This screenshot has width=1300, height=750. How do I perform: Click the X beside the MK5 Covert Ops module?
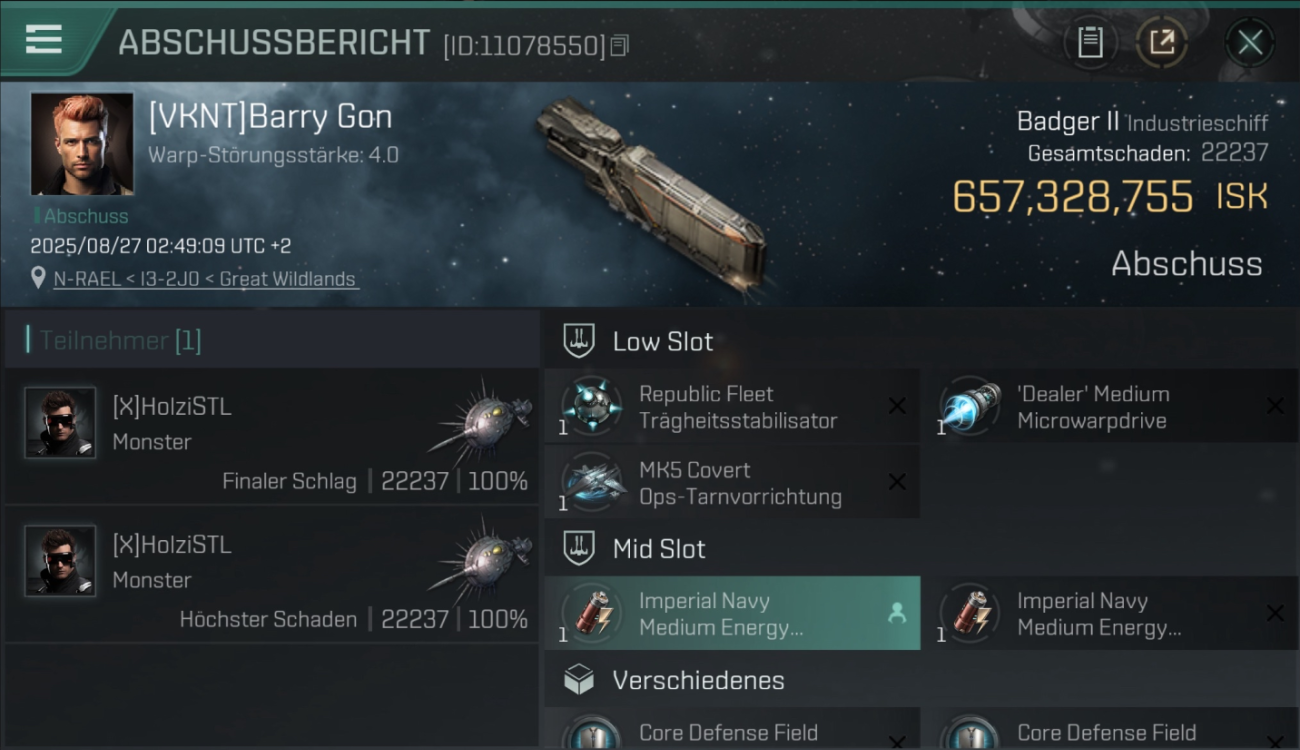[x=897, y=482]
